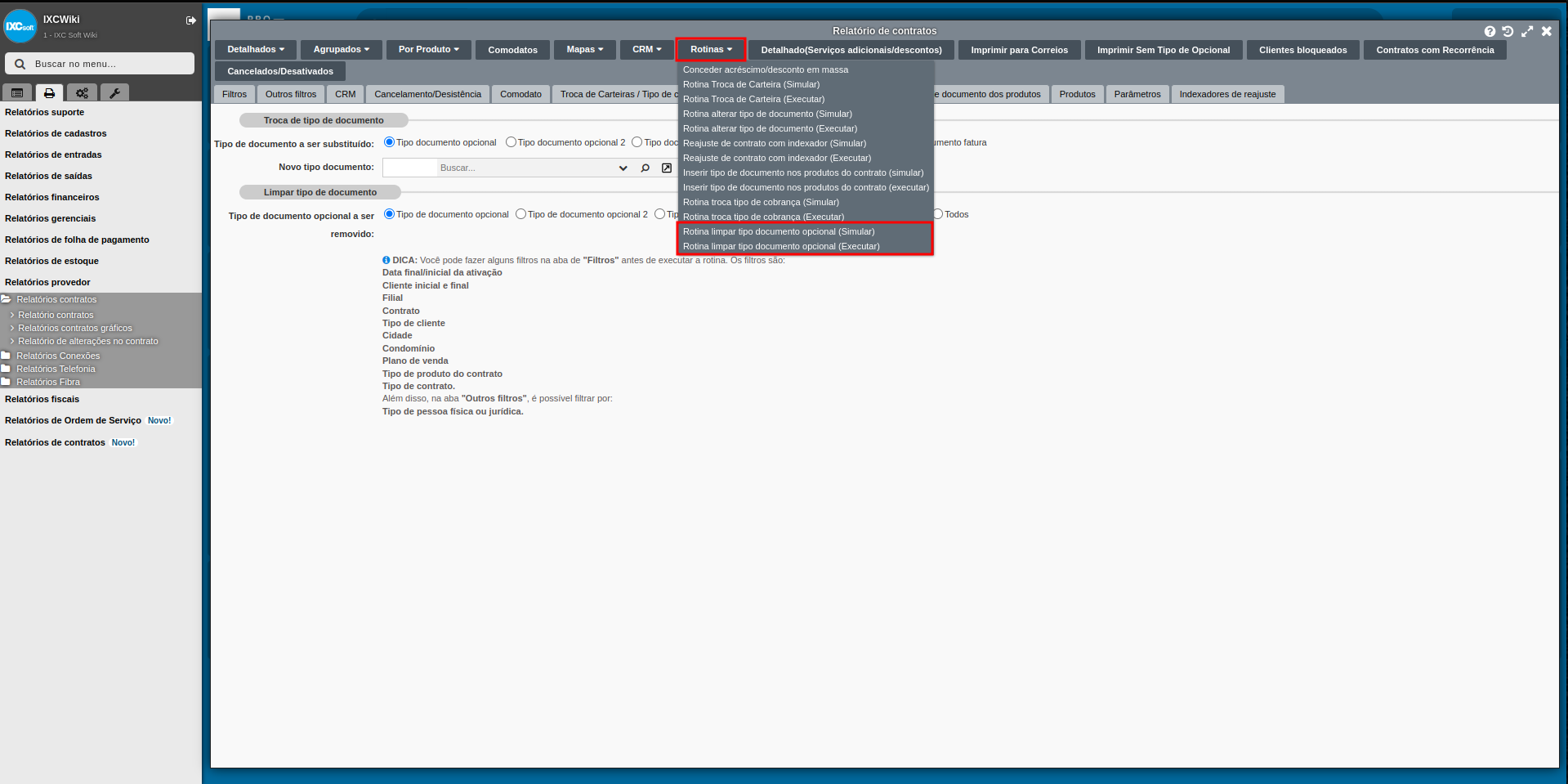Choose Rotina limpar tipo documento opcional (Executar)
Screen dimensions: 1568x784
[x=781, y=246]
